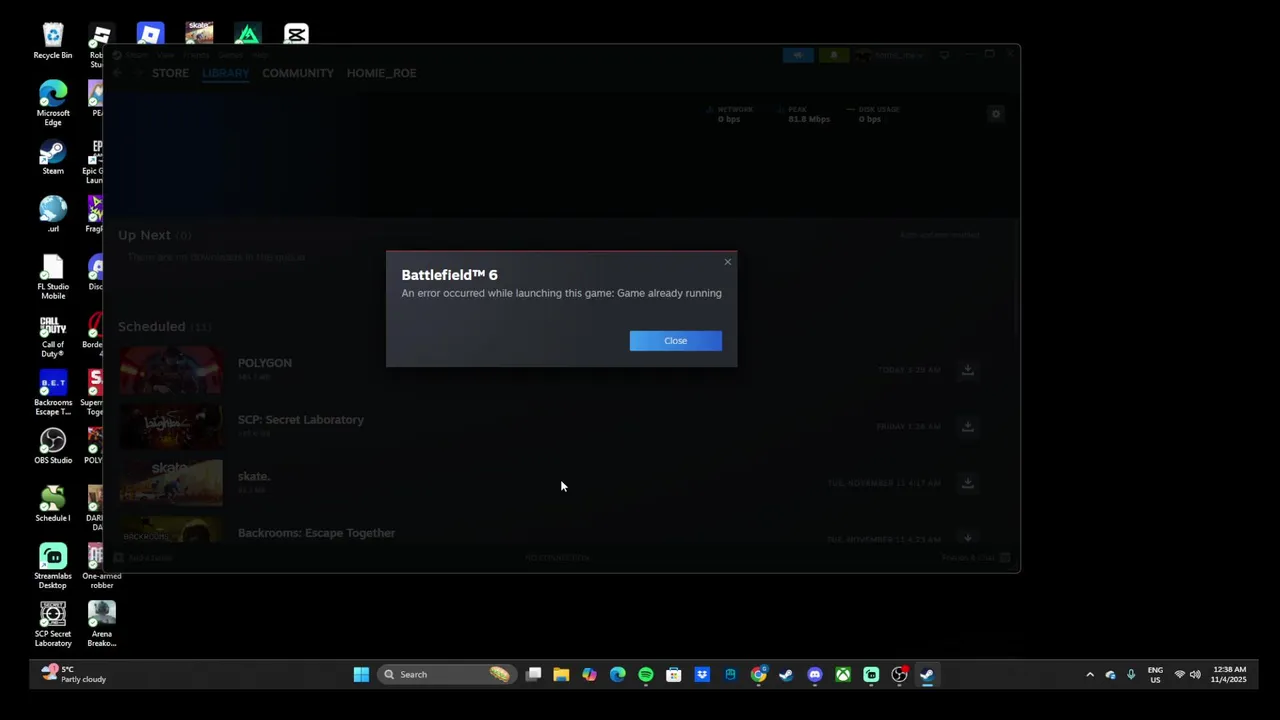Select the LIBRARY tab in Steam
This screenshot has height=720, width=1280.
click(226, 73)
